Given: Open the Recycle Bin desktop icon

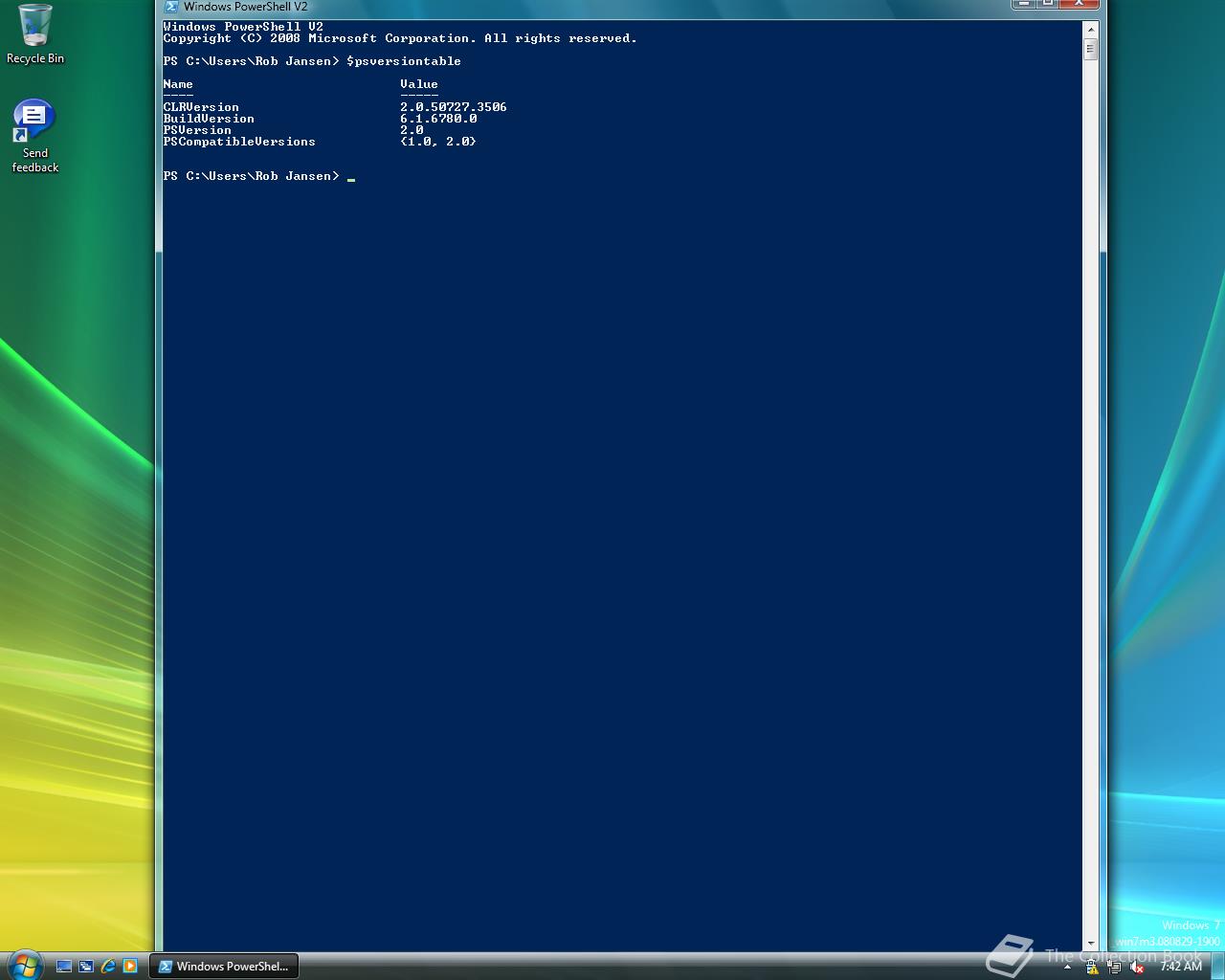Looking at the screenshot, I should [35, 34].
